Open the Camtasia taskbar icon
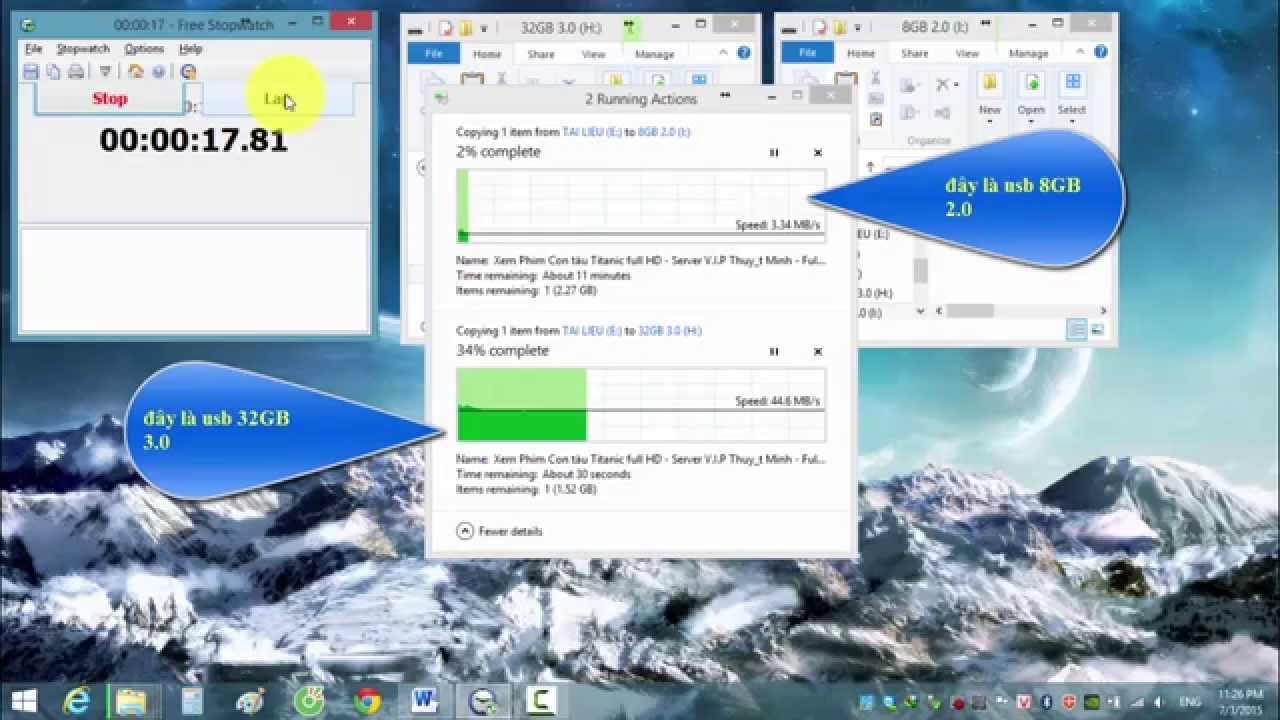This screenshot has width=1280, height=720. coord(543,701)
